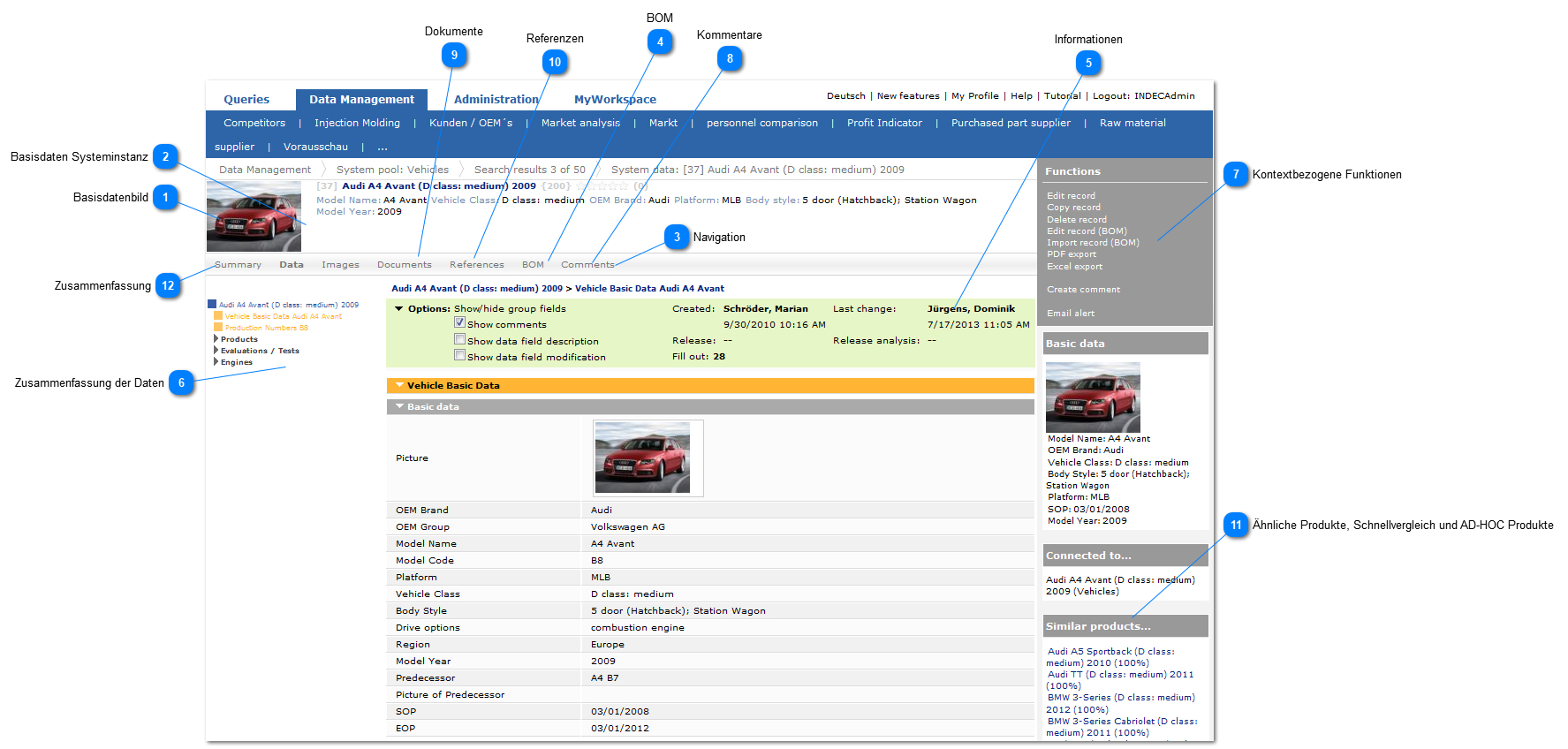This screenshot has height=749, width=1568.
Task: Open the Competitors submenu item
Action: (x=254, y=123)
